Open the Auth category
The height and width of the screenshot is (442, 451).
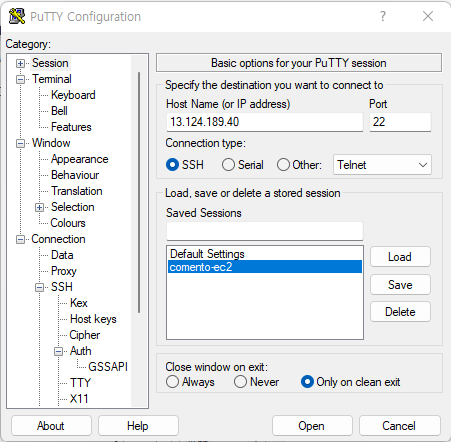80,351
